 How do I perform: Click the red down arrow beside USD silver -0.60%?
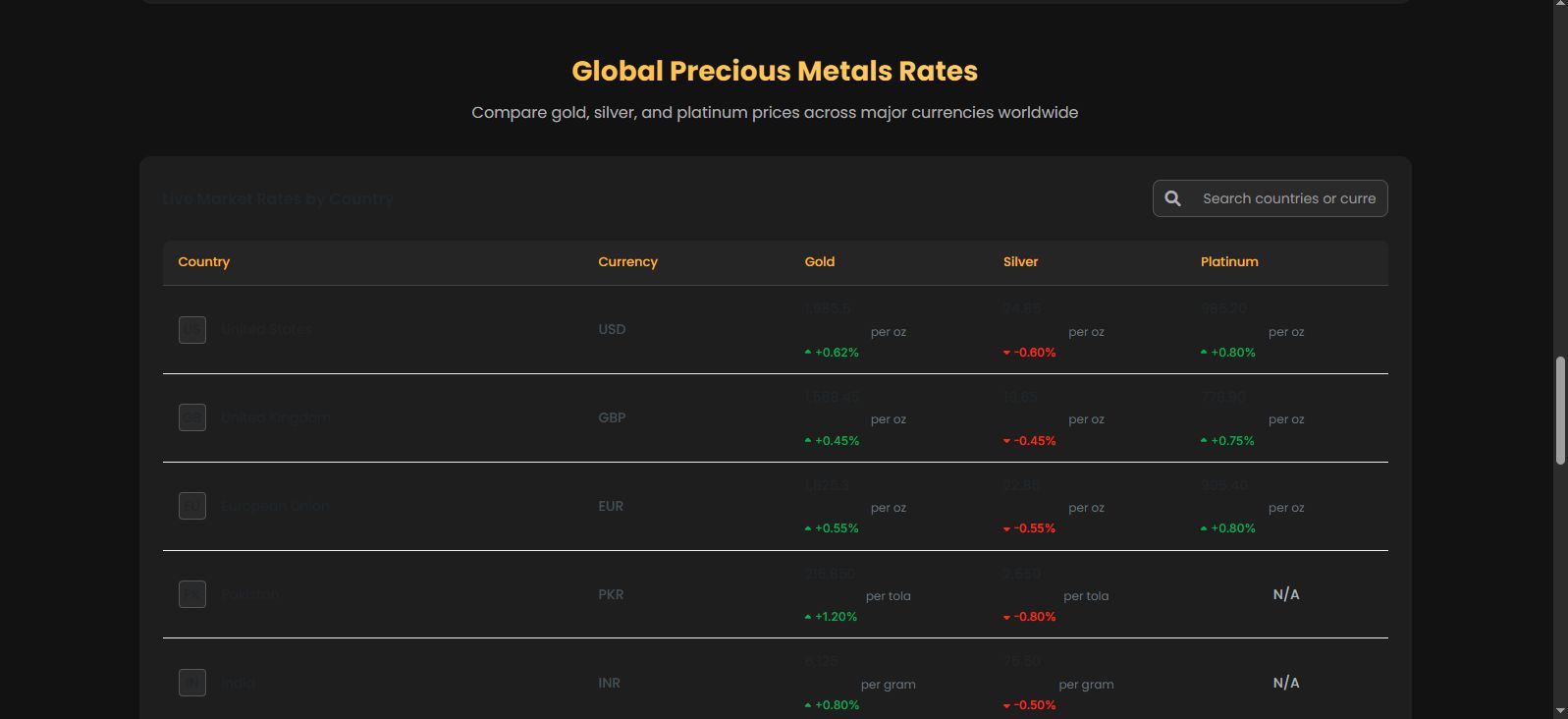[x=1006, y=353]
